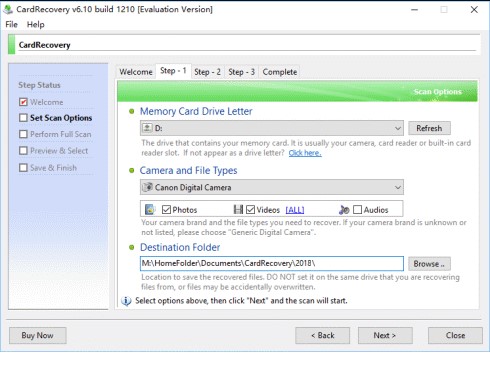Click the drive icon beside D: letter
Image resolution: width=490 pixels, height=376 pixels.
(147, 128)
